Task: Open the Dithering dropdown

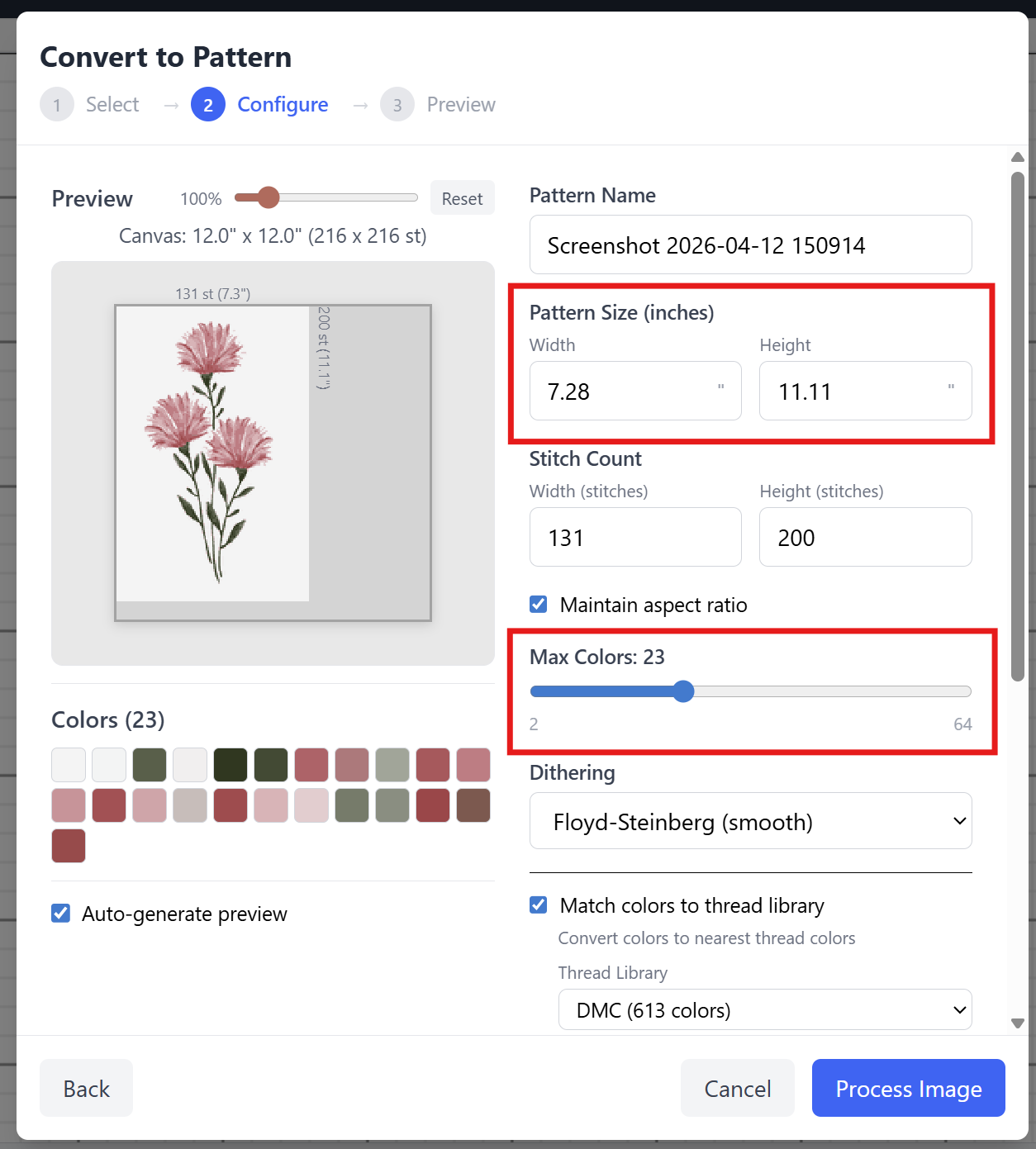Action: click(x=750, y=821)
